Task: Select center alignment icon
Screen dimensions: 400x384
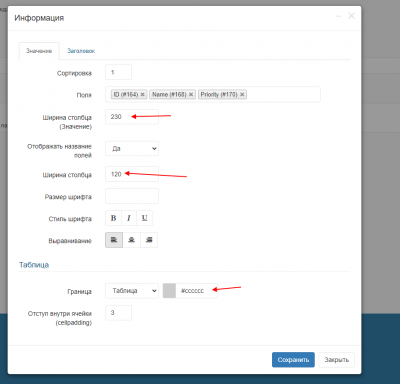Action: click(132, 240)
